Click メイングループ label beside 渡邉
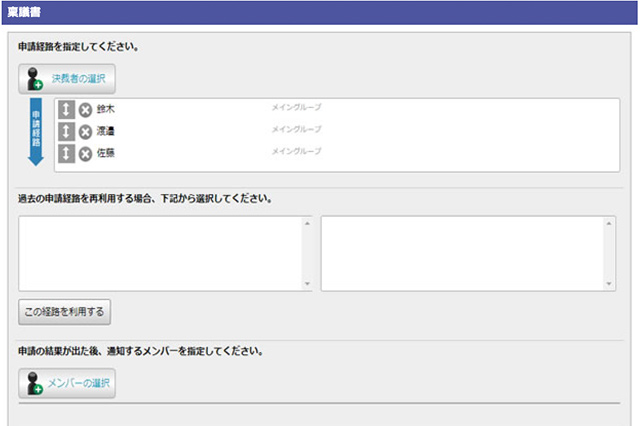Image resolution: width=640 pixels, height=426 pixels. pyautogui.click(x=296, y=129)
